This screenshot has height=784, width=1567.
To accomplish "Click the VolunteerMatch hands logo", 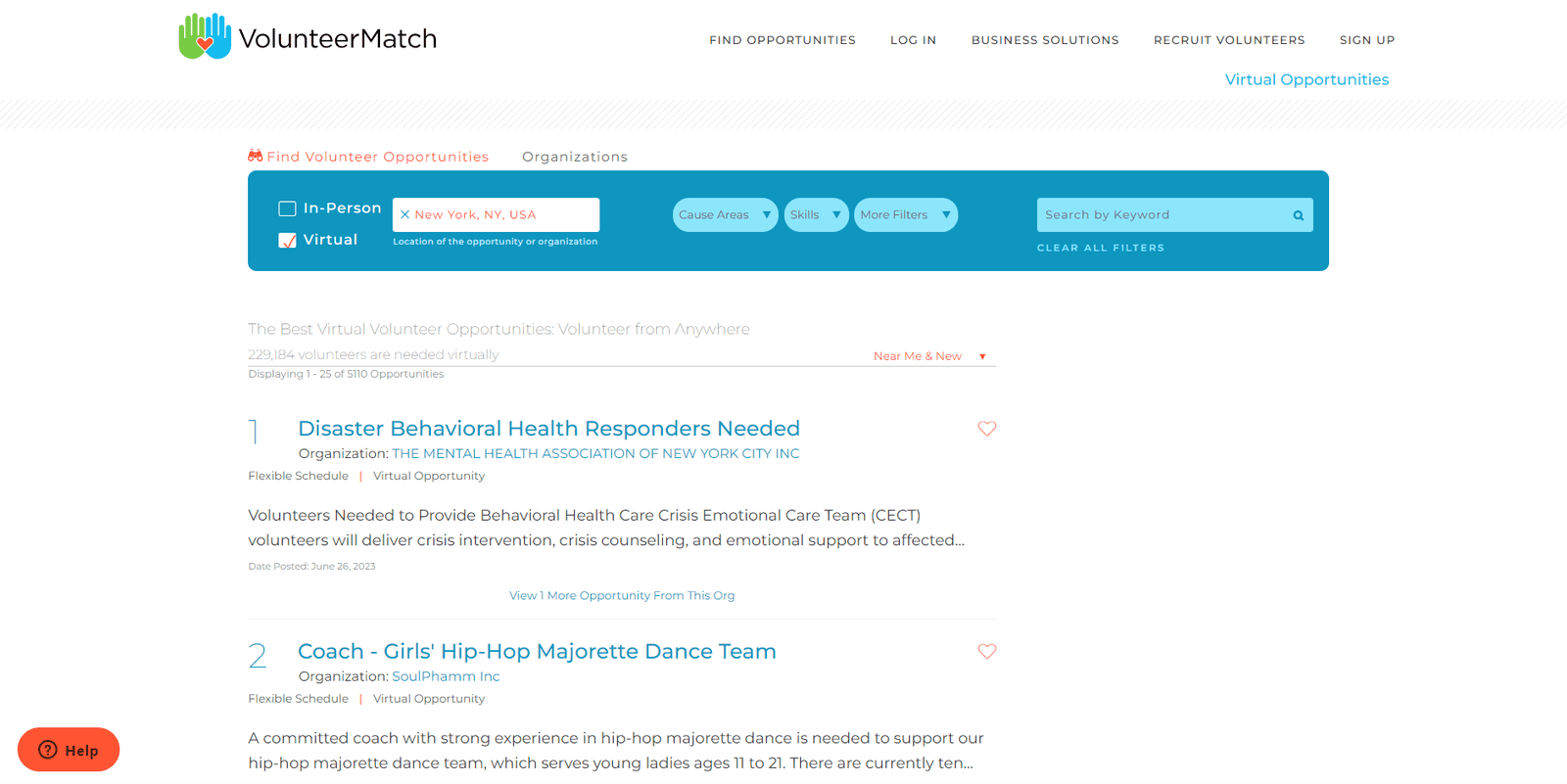I will point(205,36).
